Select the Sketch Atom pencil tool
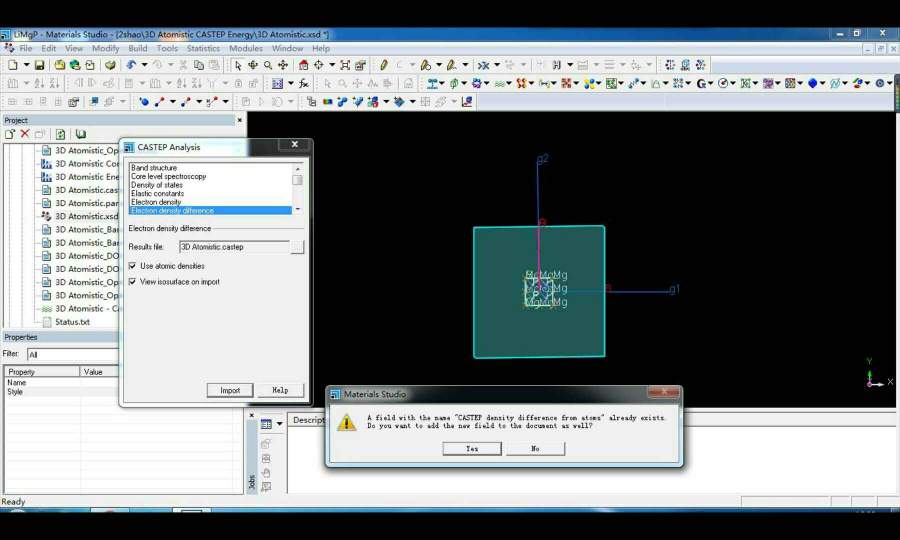This screenshot has width=900, height=540. coord(384,65)
